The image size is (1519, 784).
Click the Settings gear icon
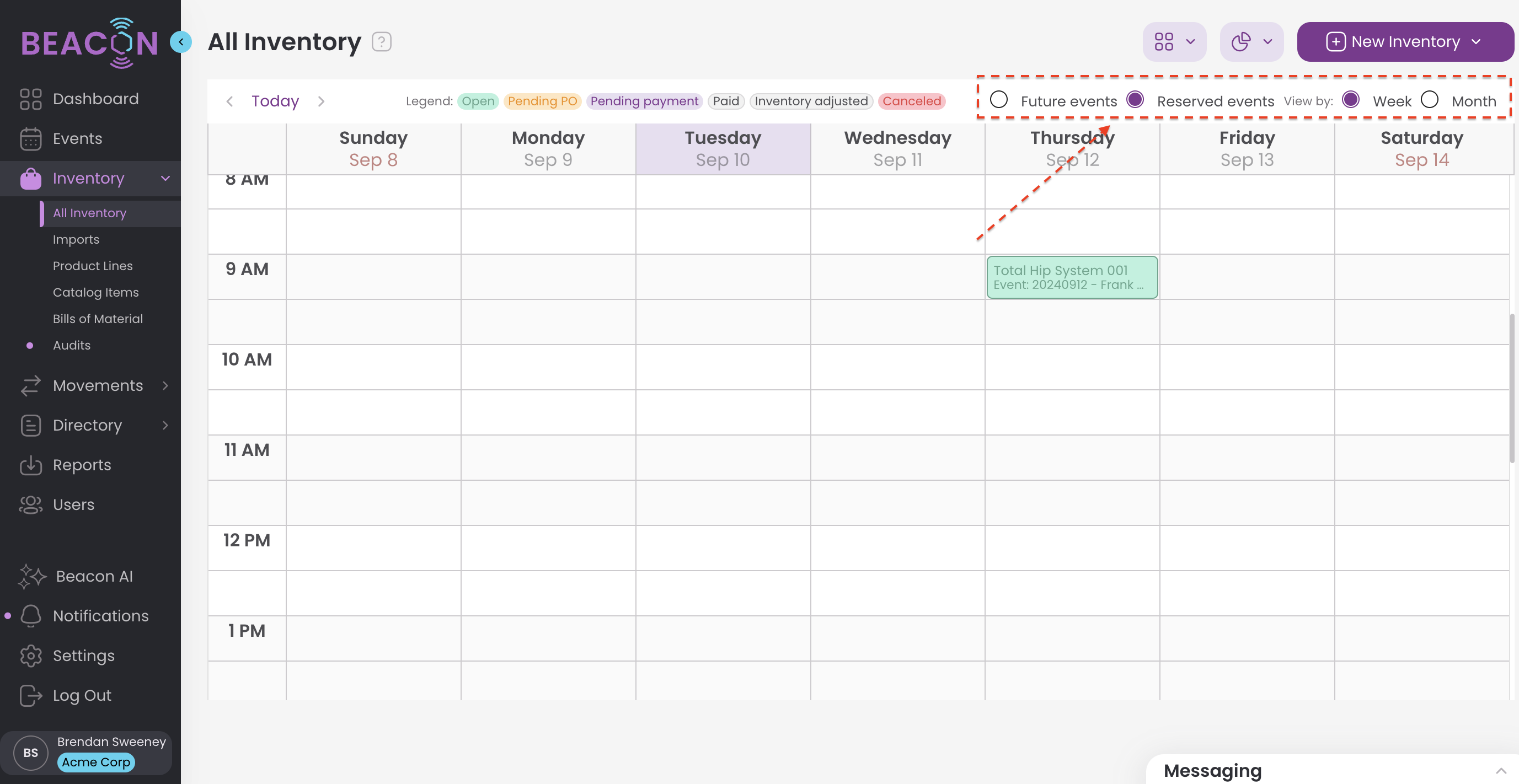click(31, 656)
